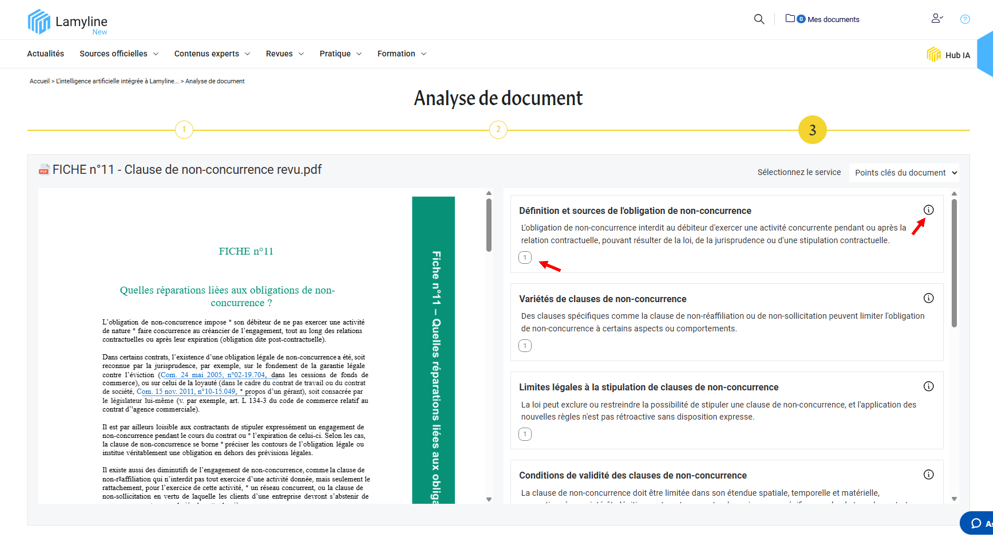
Task: Click key points panel scrollbar thumb
Action: tap(954, 263)
